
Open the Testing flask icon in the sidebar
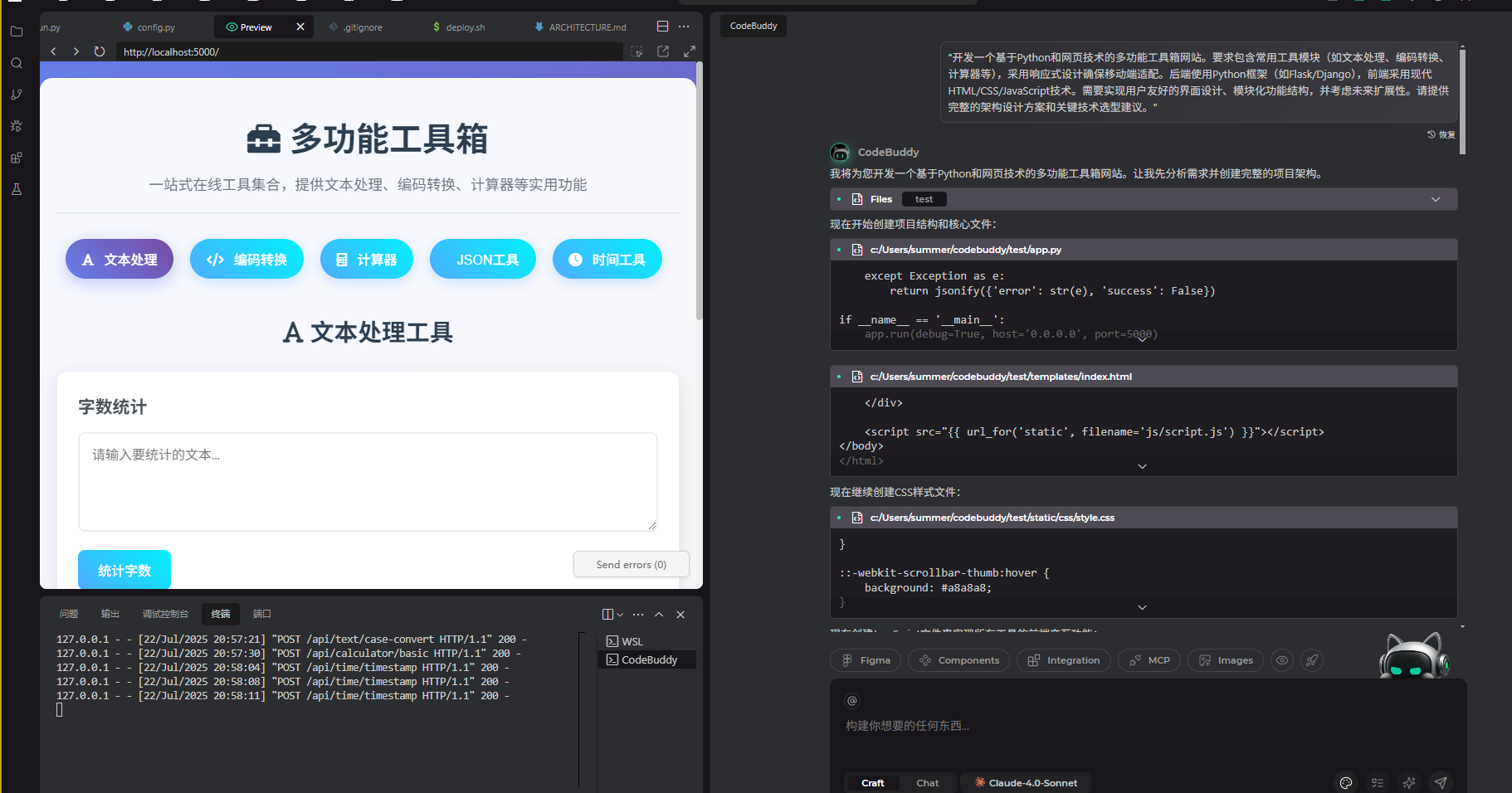[17, 189]
